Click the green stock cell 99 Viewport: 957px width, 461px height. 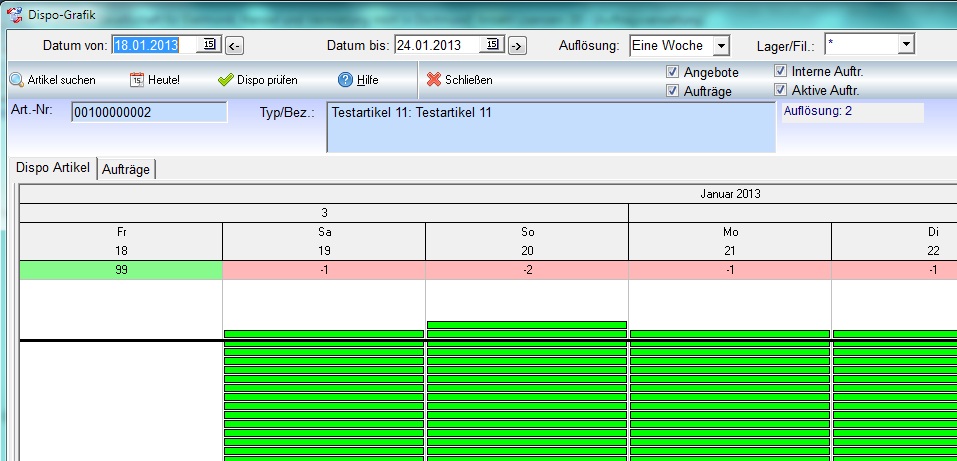tap(121, 270)
